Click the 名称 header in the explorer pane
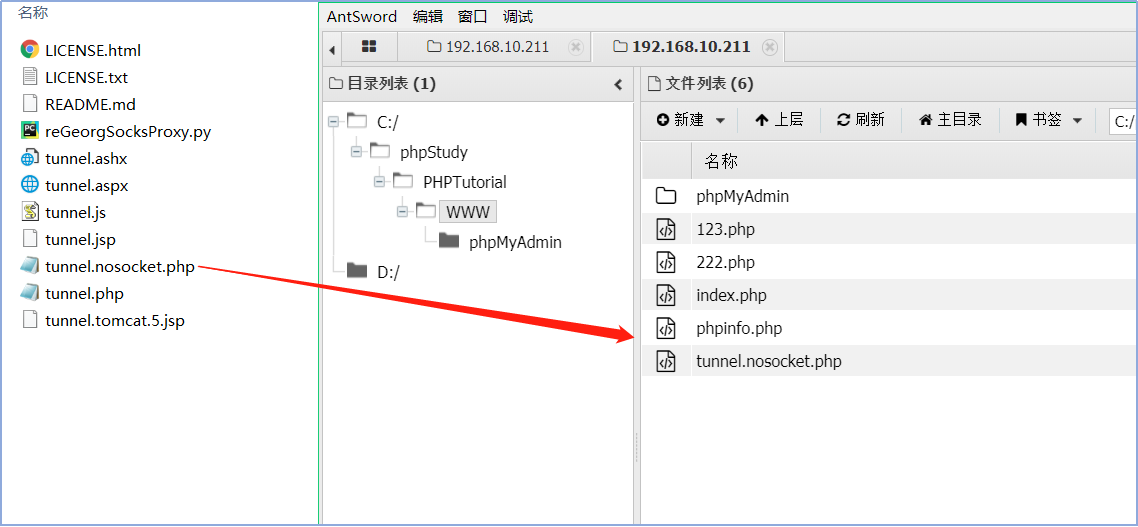 (x=33, y=12)
